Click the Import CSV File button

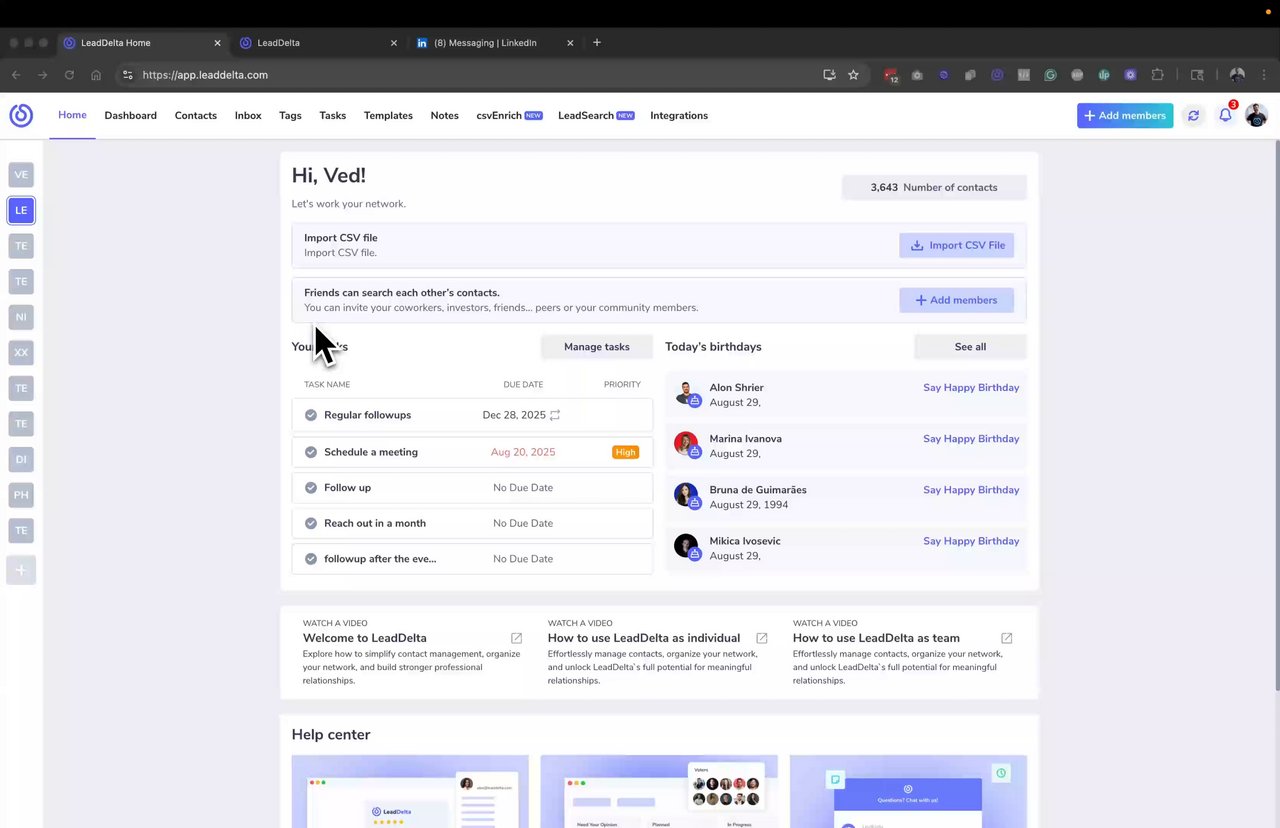956,245
